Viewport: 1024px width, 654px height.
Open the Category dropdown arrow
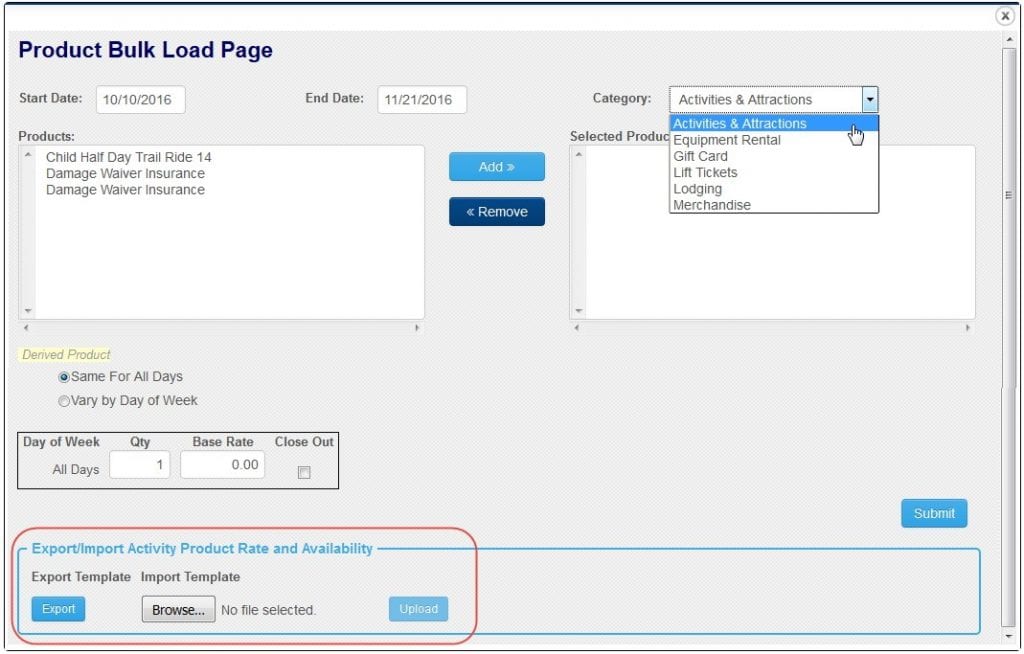coord(869,99)
